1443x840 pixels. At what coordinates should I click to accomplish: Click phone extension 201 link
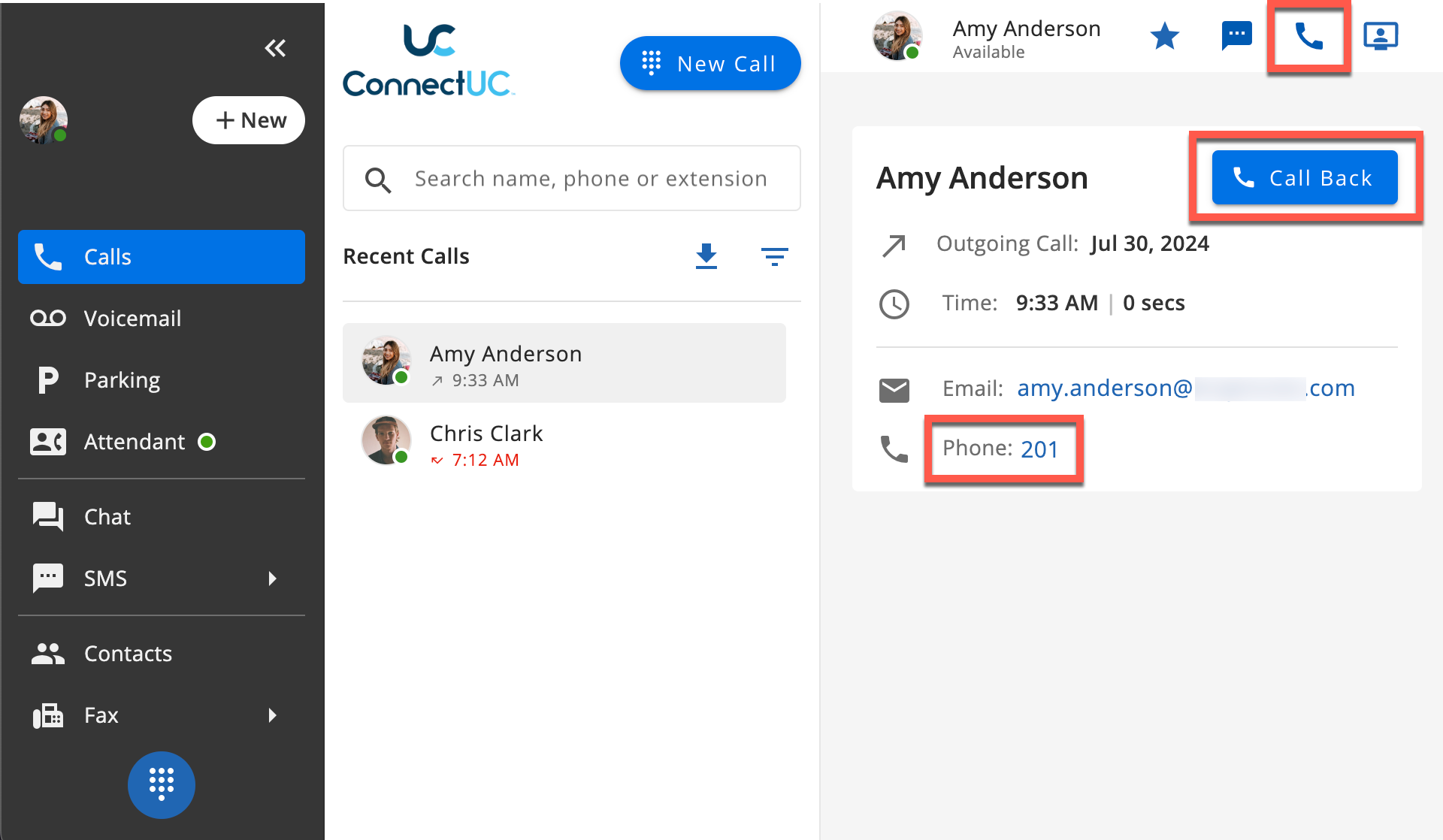pos(1039,449)
